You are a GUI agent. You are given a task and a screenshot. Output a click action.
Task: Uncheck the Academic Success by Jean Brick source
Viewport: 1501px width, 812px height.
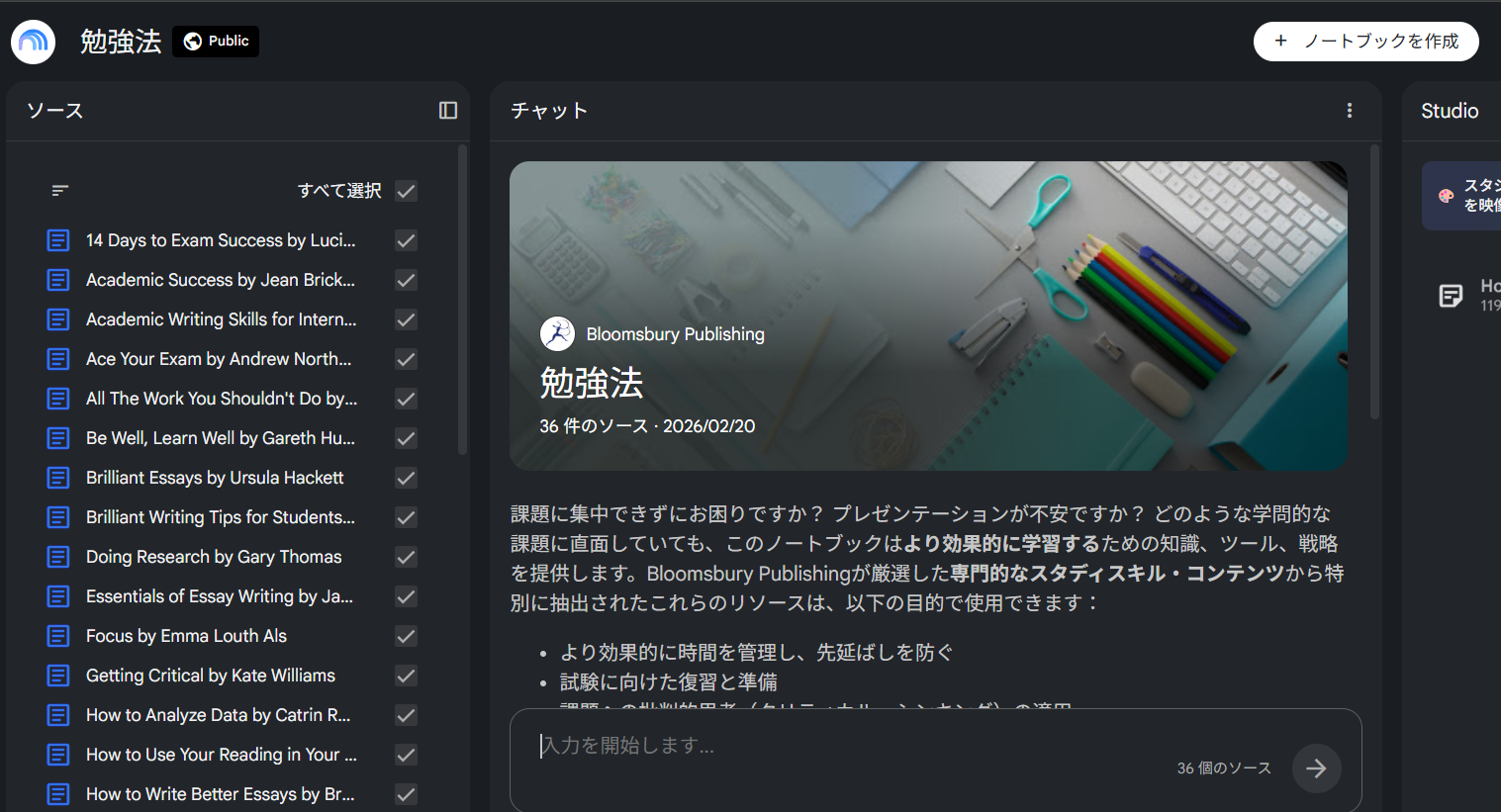tap(406, 280)
